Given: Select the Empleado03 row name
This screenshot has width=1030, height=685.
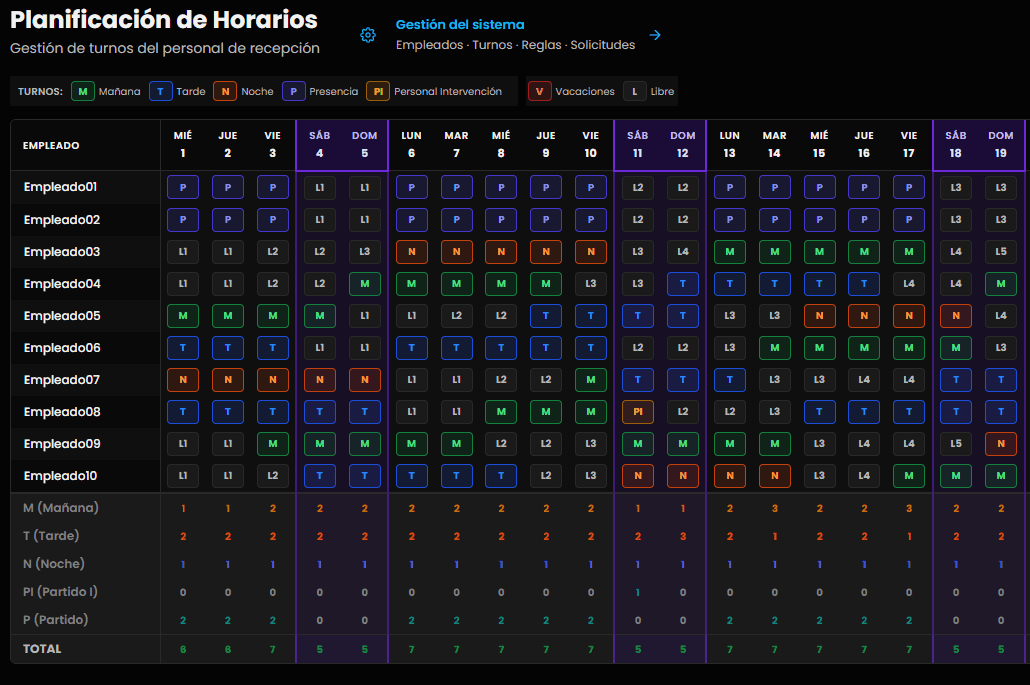Looking at the screenshot, I should point(62,252).
